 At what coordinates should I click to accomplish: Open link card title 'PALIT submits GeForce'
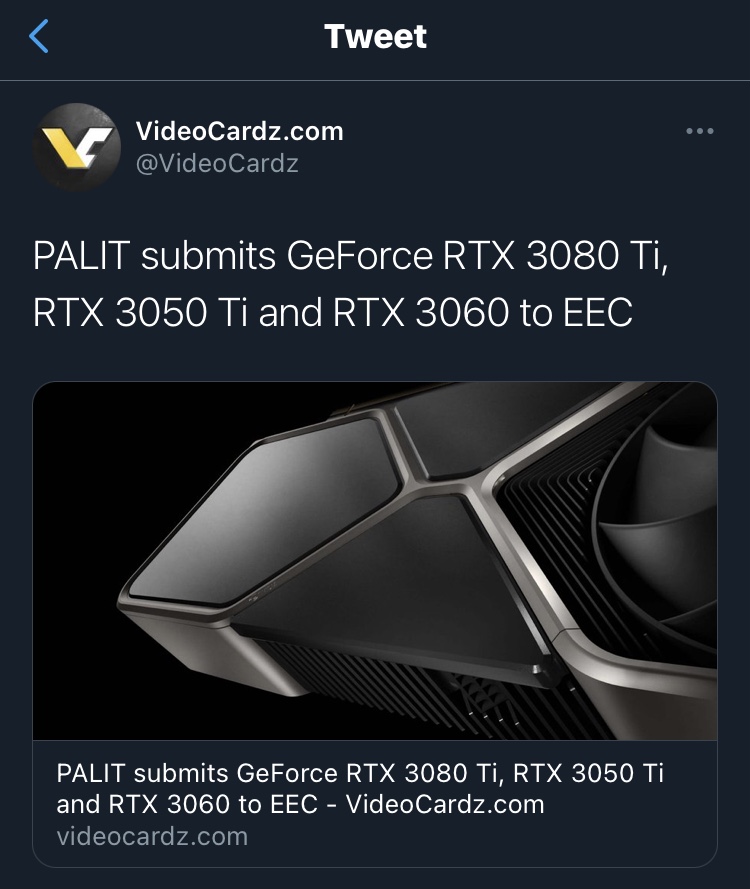(359, 773)
